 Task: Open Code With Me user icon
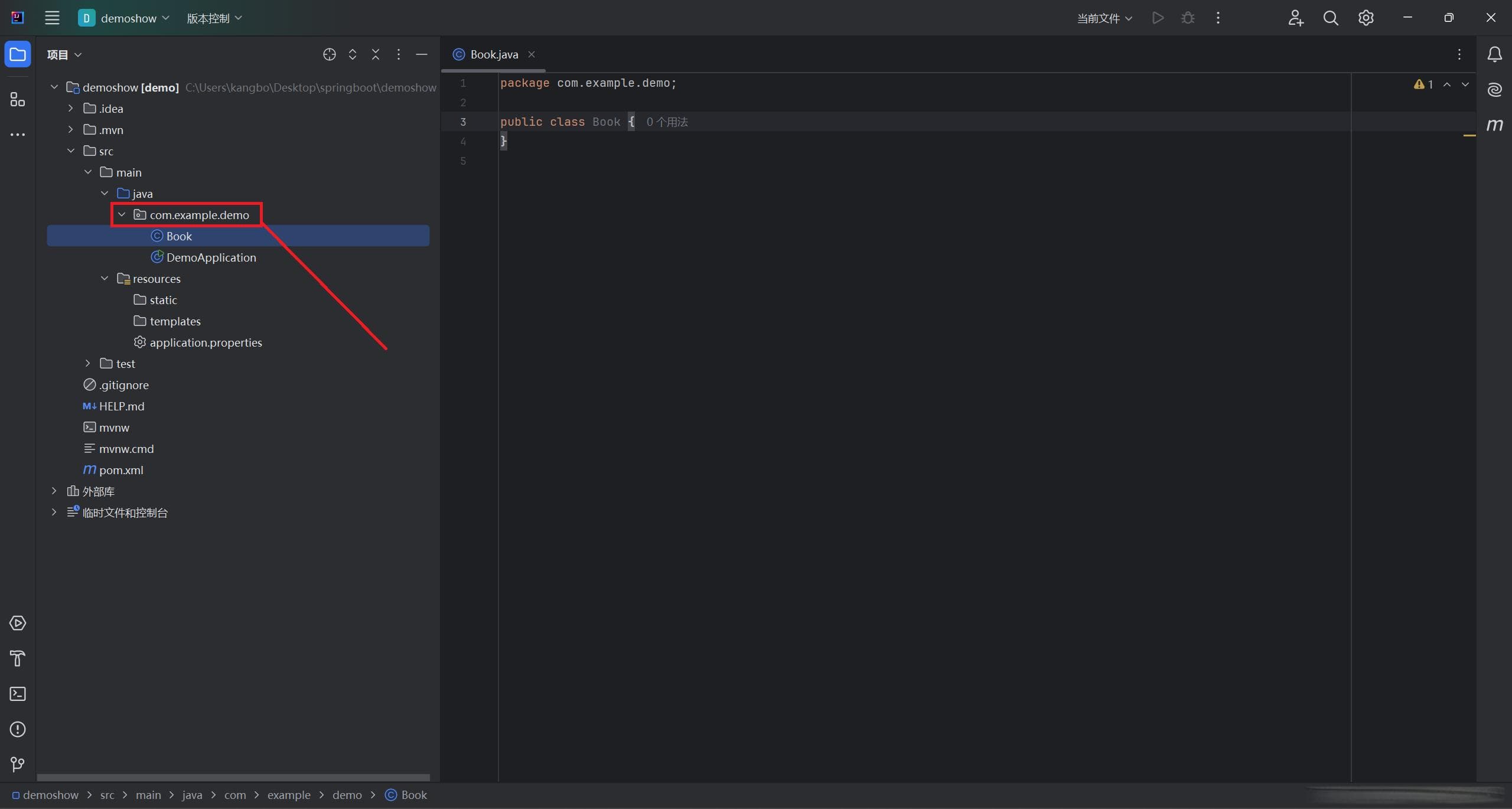click(1295, 18)
